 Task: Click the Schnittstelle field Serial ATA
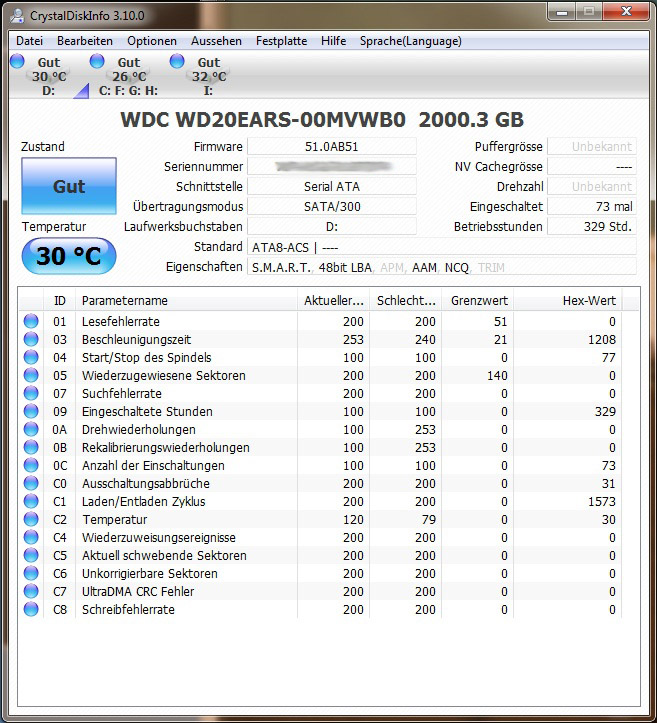tap(332, 186)
